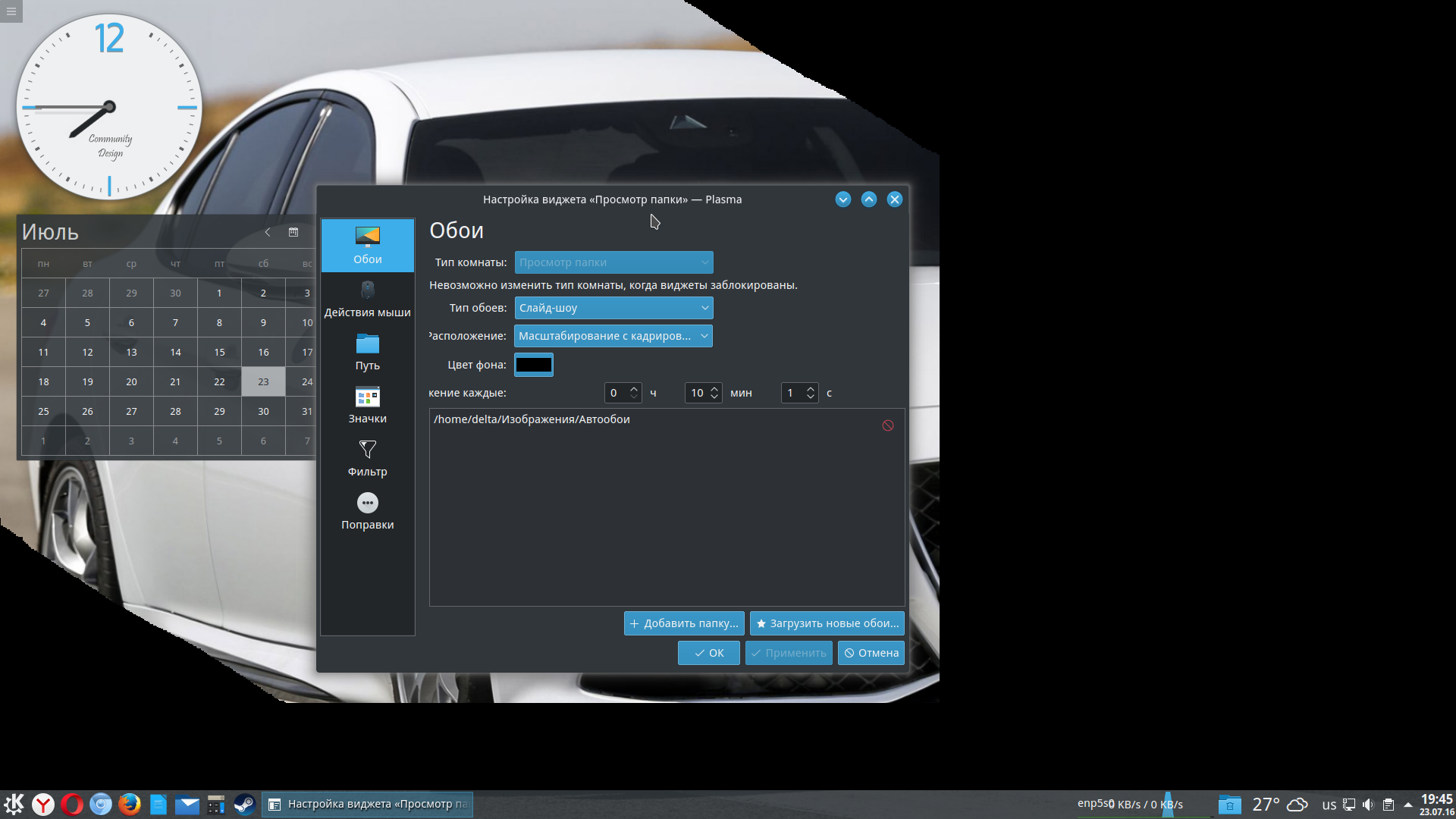Open the Tweaks (Поправки) settings section

367,511
